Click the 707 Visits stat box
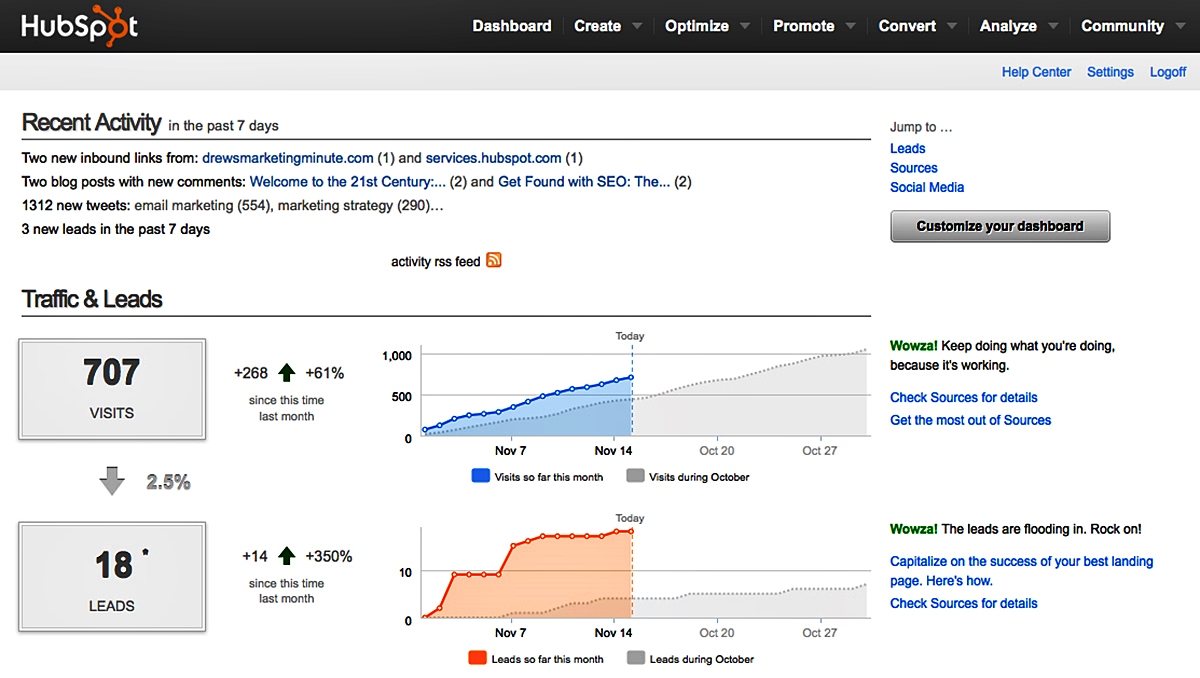 point(112,389)
